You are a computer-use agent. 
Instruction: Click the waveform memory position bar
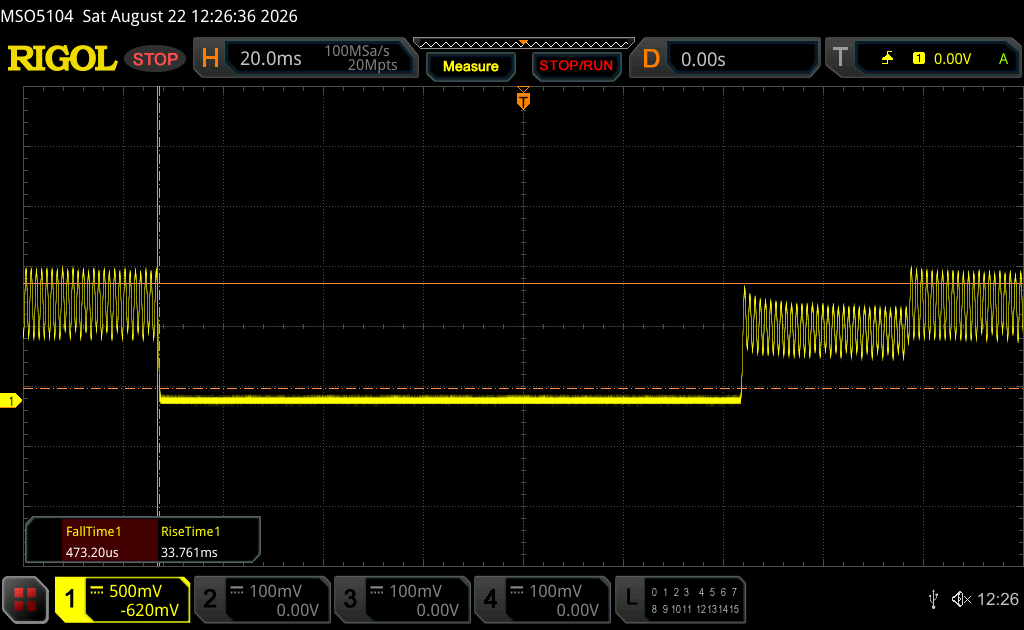[524, 44]
